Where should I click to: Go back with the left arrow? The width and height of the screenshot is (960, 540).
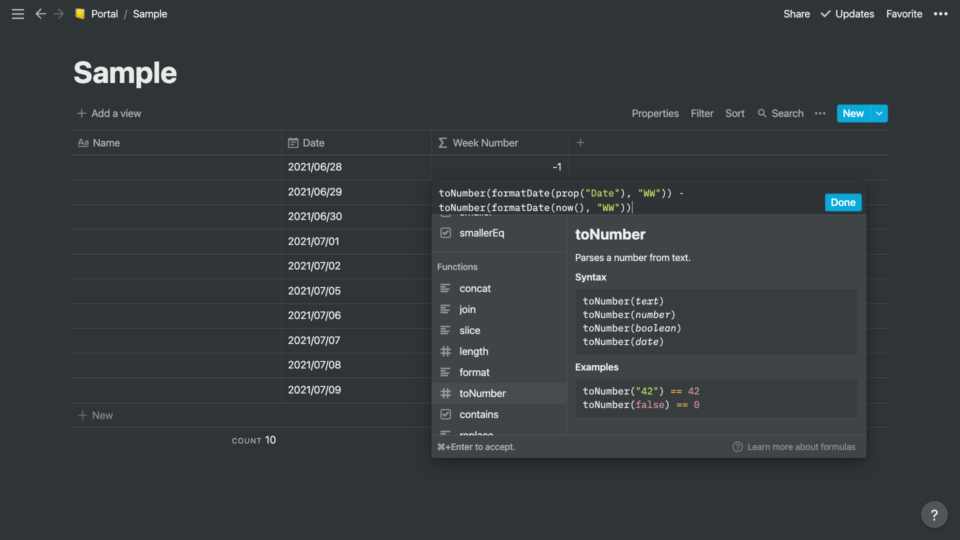click(40, 13)
